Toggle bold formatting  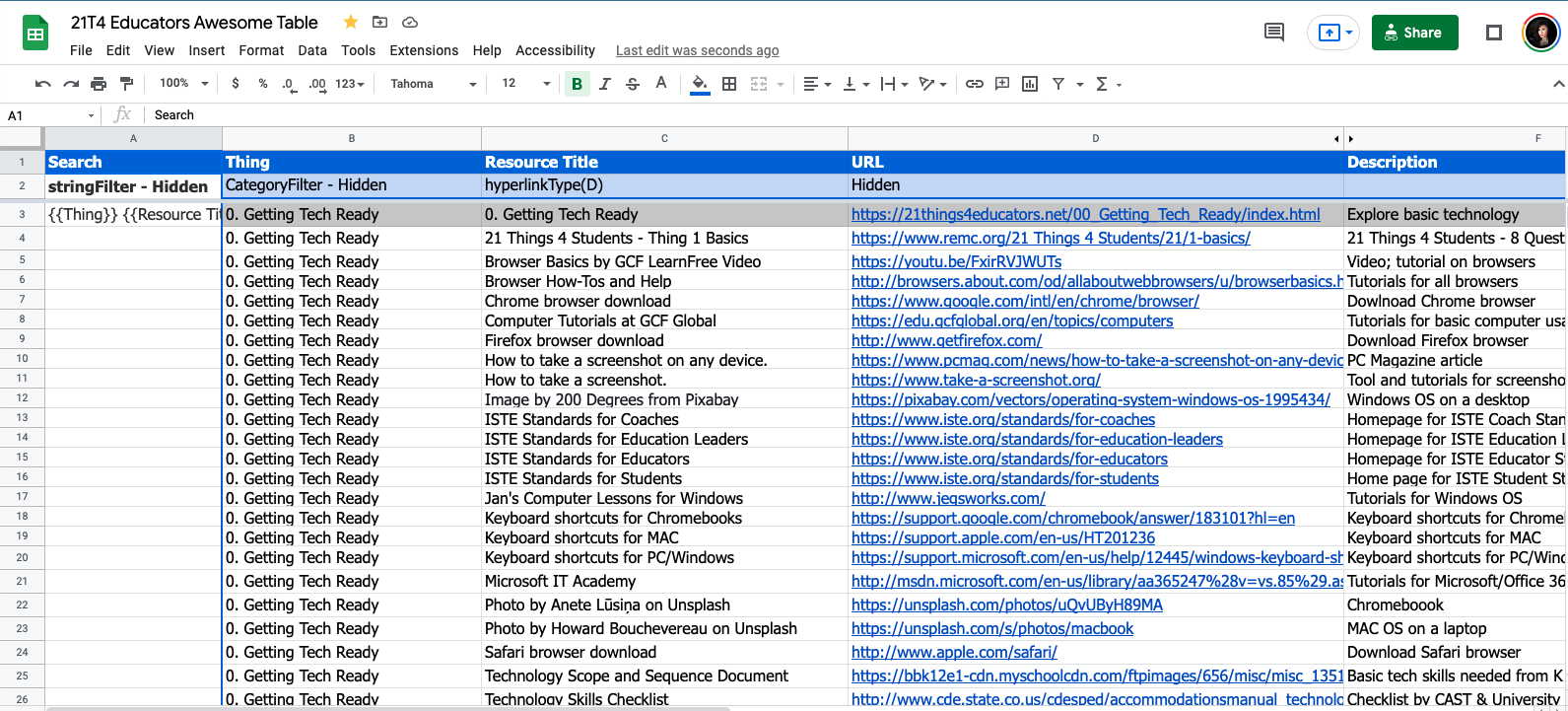click(x=578, y=84)
